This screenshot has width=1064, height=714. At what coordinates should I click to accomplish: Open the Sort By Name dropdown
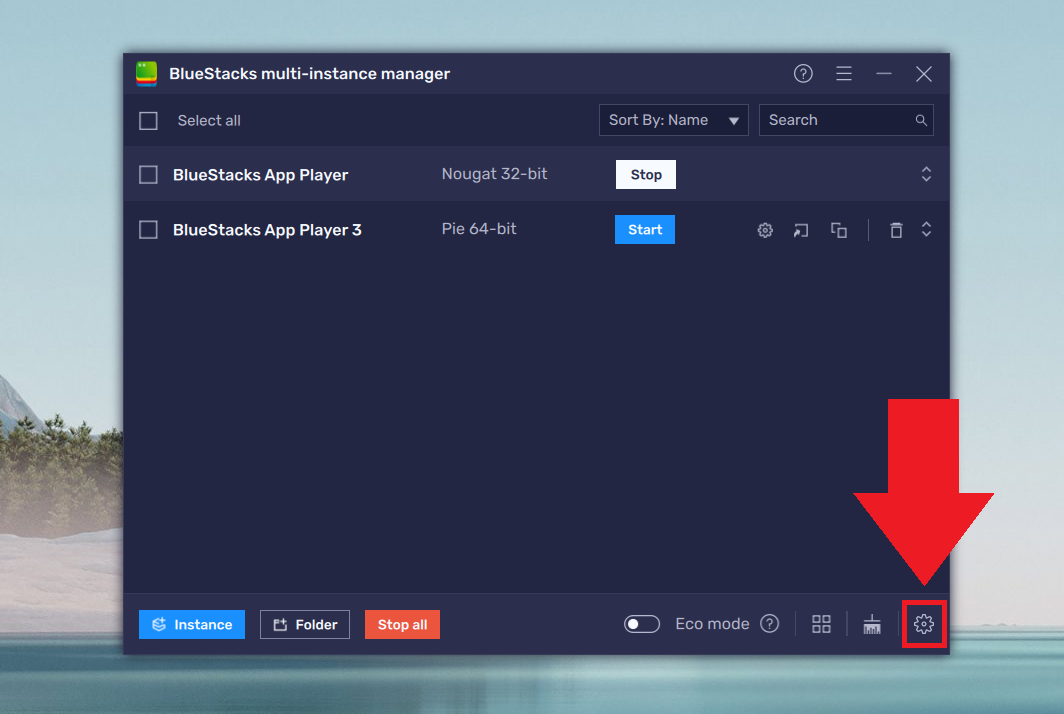pyautogui.click(x=673, y=119)
